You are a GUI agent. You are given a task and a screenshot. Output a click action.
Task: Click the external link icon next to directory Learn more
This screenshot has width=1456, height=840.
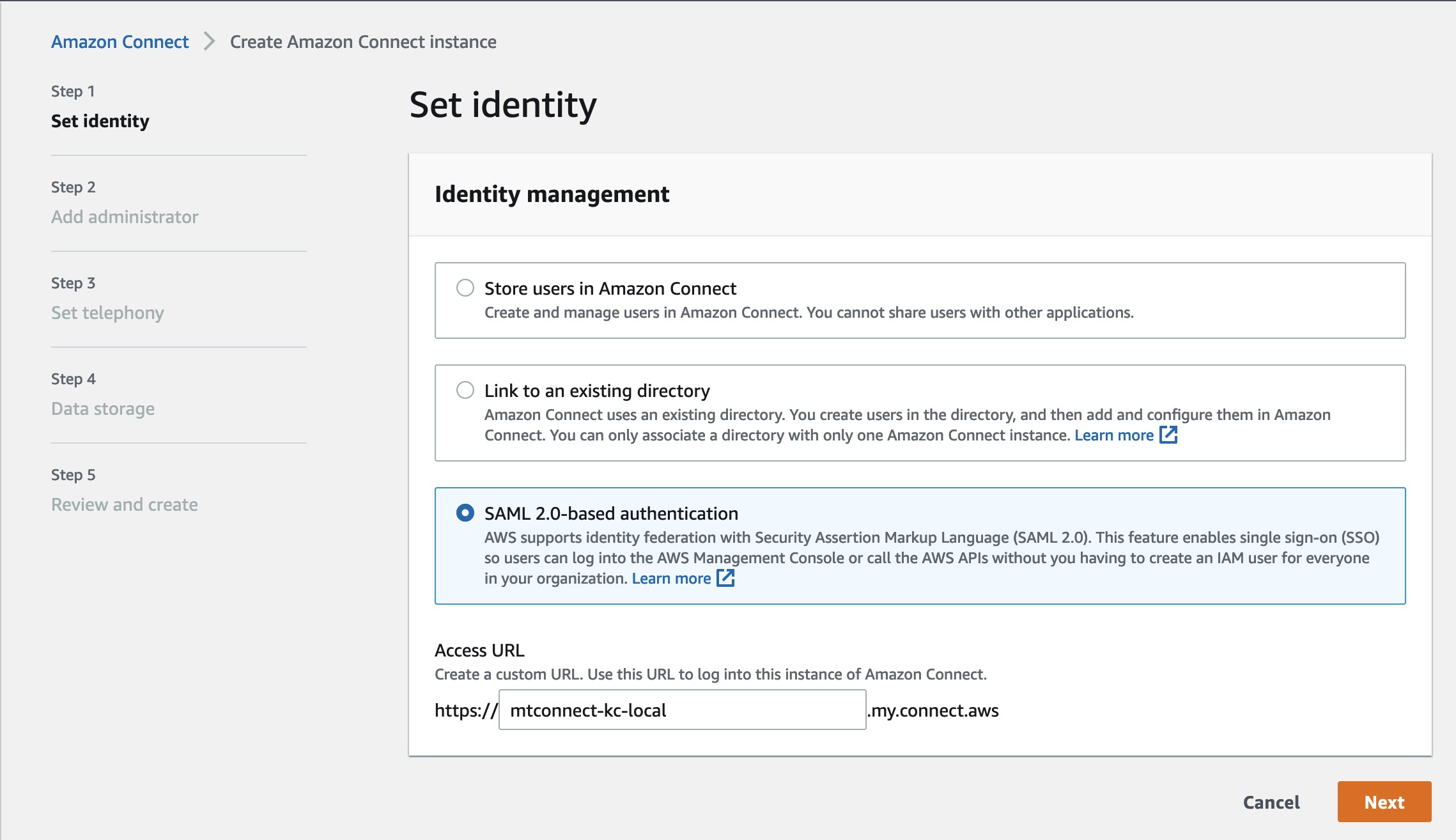coord(1168,435)
